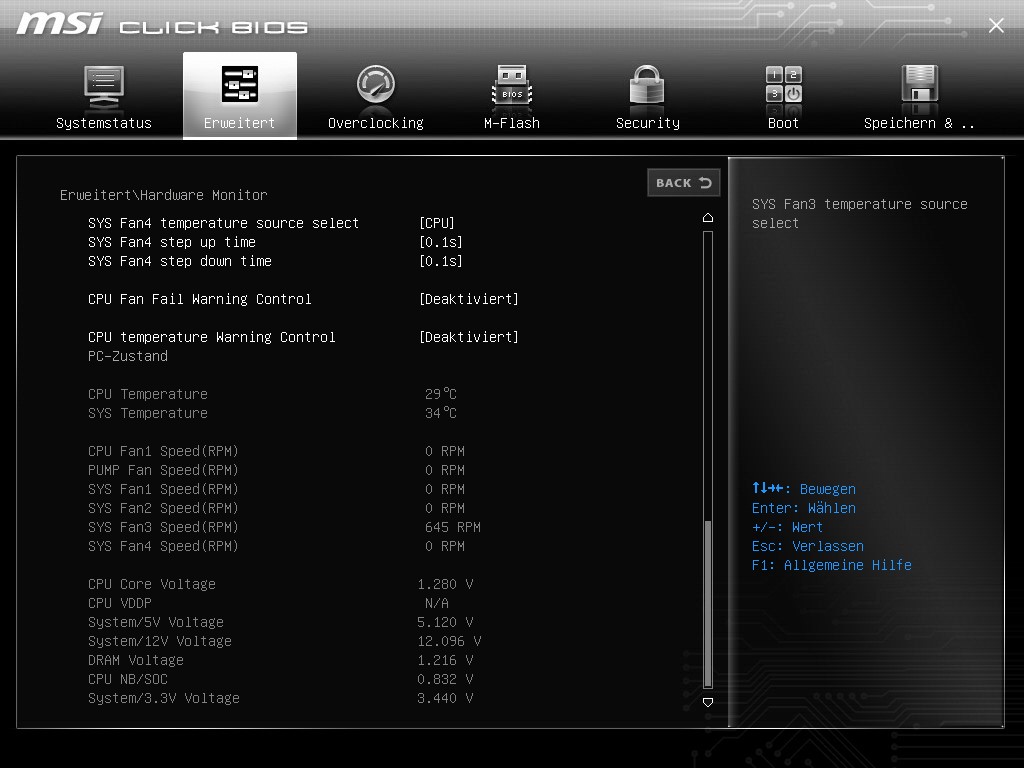
Task: Click PUMP Fan Speed(RPM) label
Action: click(163, 470)
